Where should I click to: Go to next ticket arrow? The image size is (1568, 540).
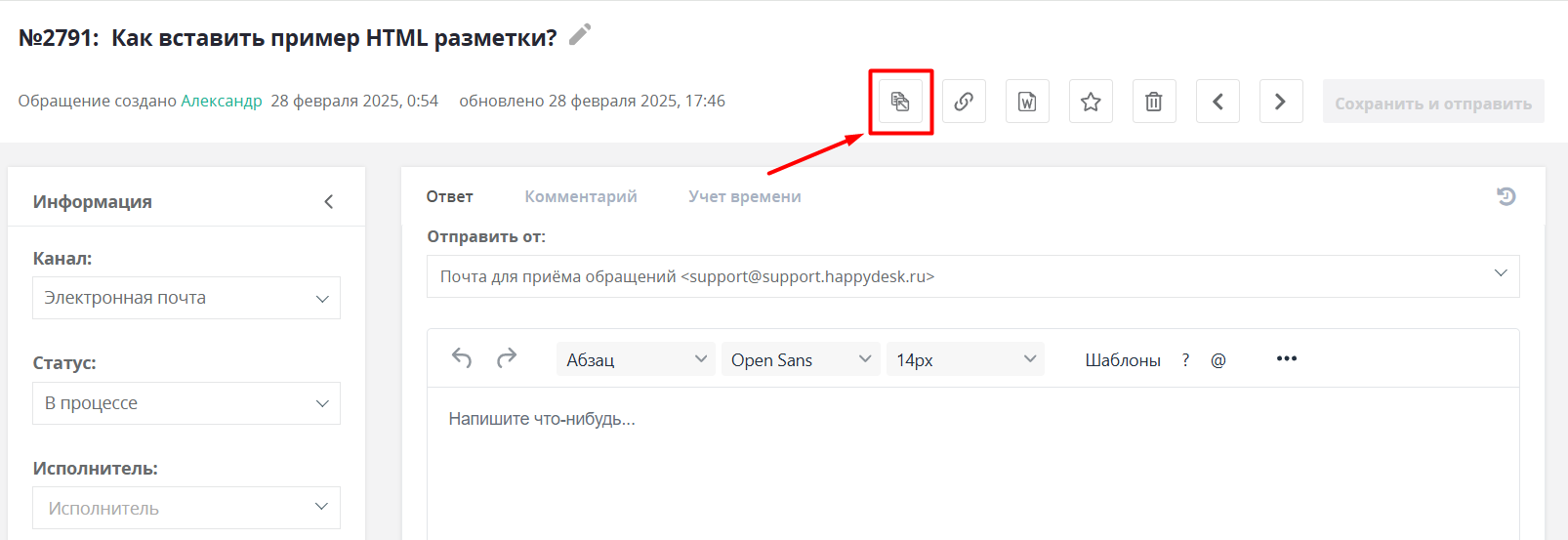(1281, 101)
